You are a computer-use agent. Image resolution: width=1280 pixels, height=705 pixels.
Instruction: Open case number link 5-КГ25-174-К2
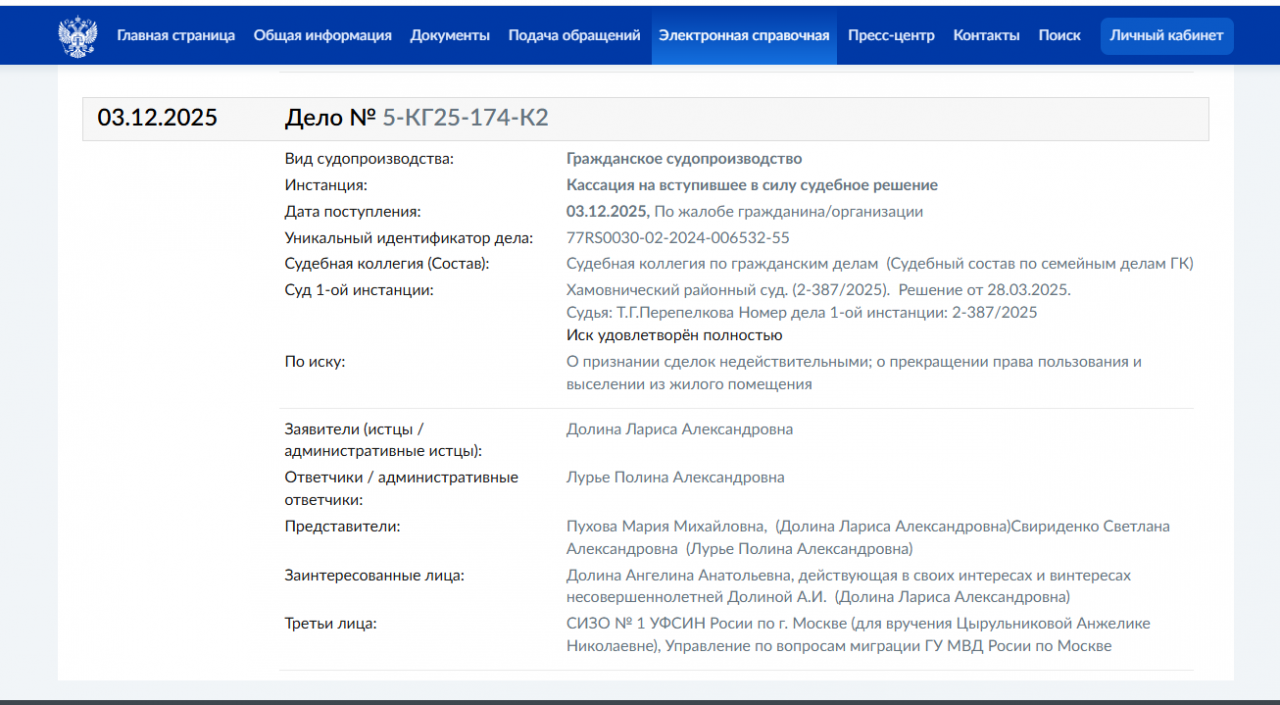point(465,118)
